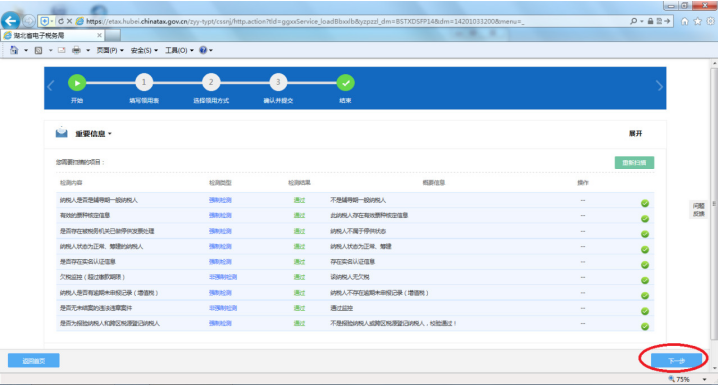Click 展开 to expand important information
The height and width of the screenshot is (385, 718).
(x=635, y=134)
